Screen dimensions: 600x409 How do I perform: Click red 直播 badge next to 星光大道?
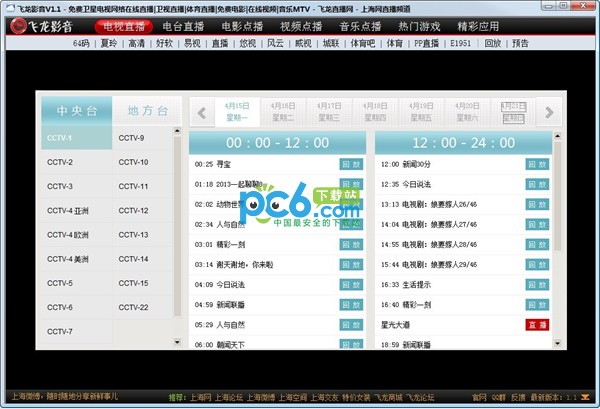(537, 325)
